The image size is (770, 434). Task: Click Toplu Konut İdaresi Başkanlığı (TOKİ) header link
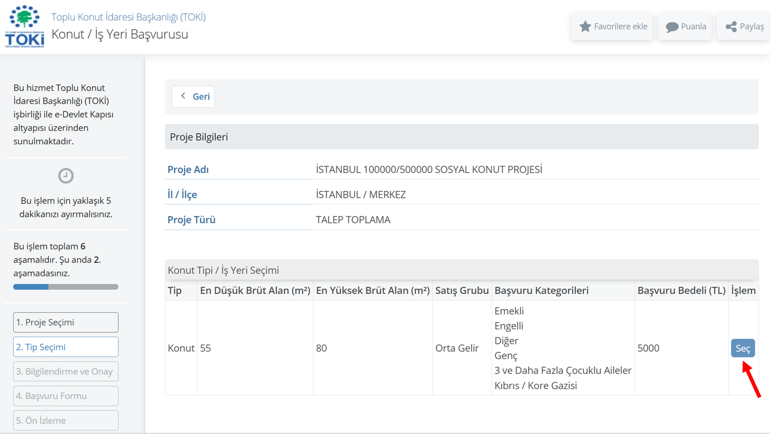(128, 17)
